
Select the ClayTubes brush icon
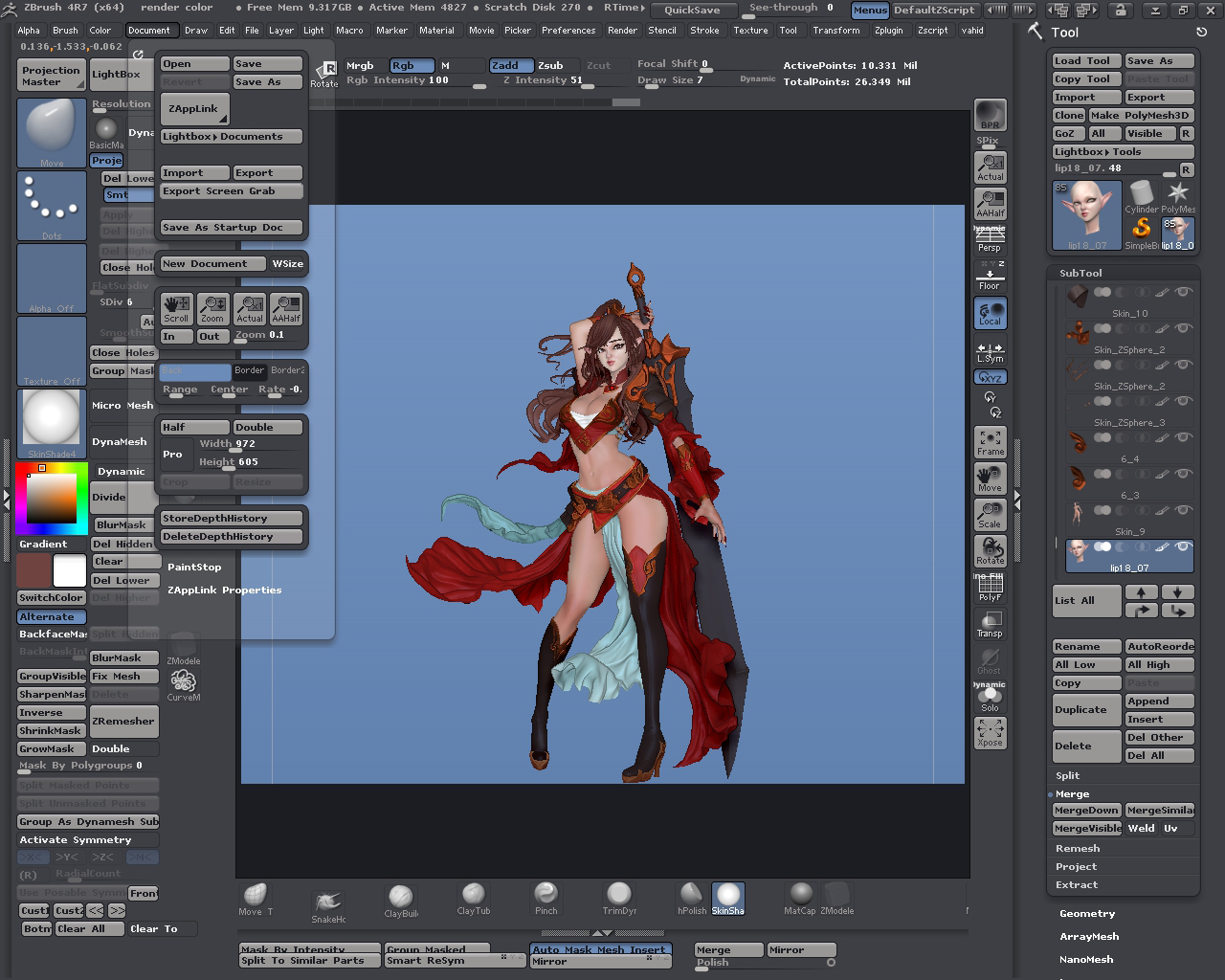pyautogui.click(x=473, y=899)
